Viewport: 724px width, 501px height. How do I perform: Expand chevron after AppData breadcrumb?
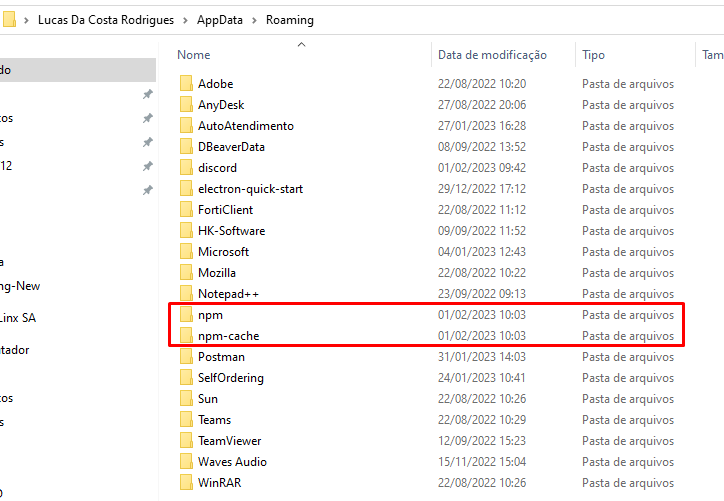254,20
